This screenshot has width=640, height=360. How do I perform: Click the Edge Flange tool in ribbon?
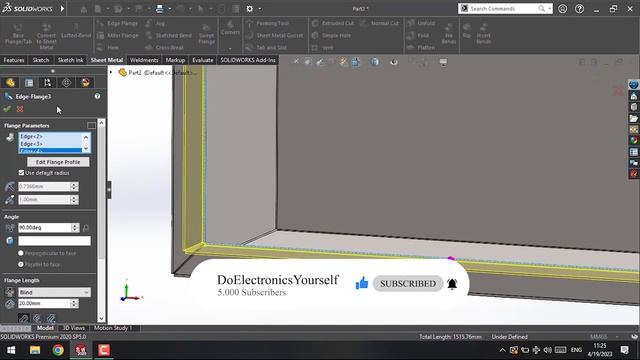[x=118, y=24]
